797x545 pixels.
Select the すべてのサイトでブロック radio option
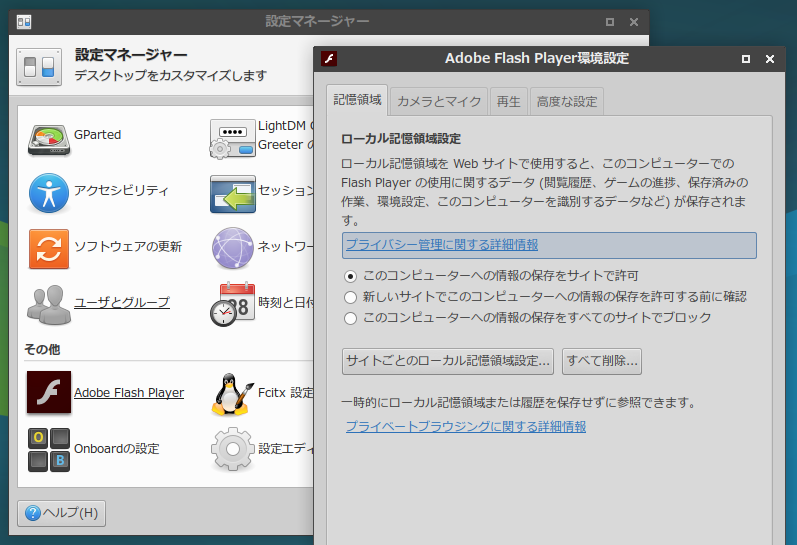pyautogui.click(x=350, y=318)
